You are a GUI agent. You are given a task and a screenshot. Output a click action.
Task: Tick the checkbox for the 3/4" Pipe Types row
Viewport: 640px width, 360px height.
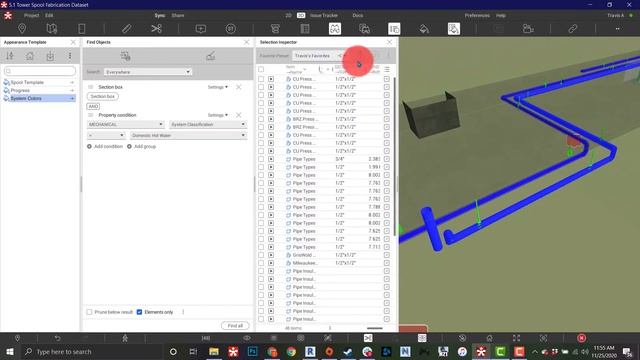261,159
